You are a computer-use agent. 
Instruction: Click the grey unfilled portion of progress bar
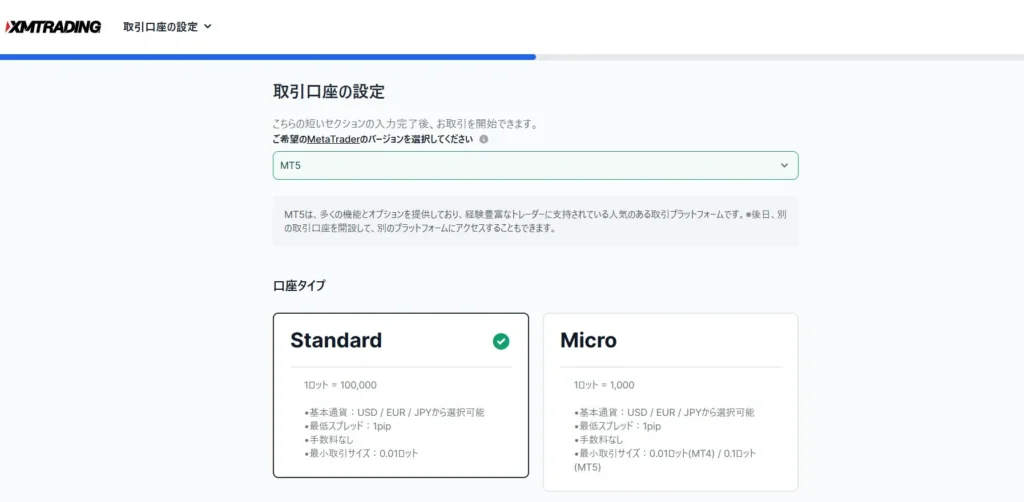point(780,57)
